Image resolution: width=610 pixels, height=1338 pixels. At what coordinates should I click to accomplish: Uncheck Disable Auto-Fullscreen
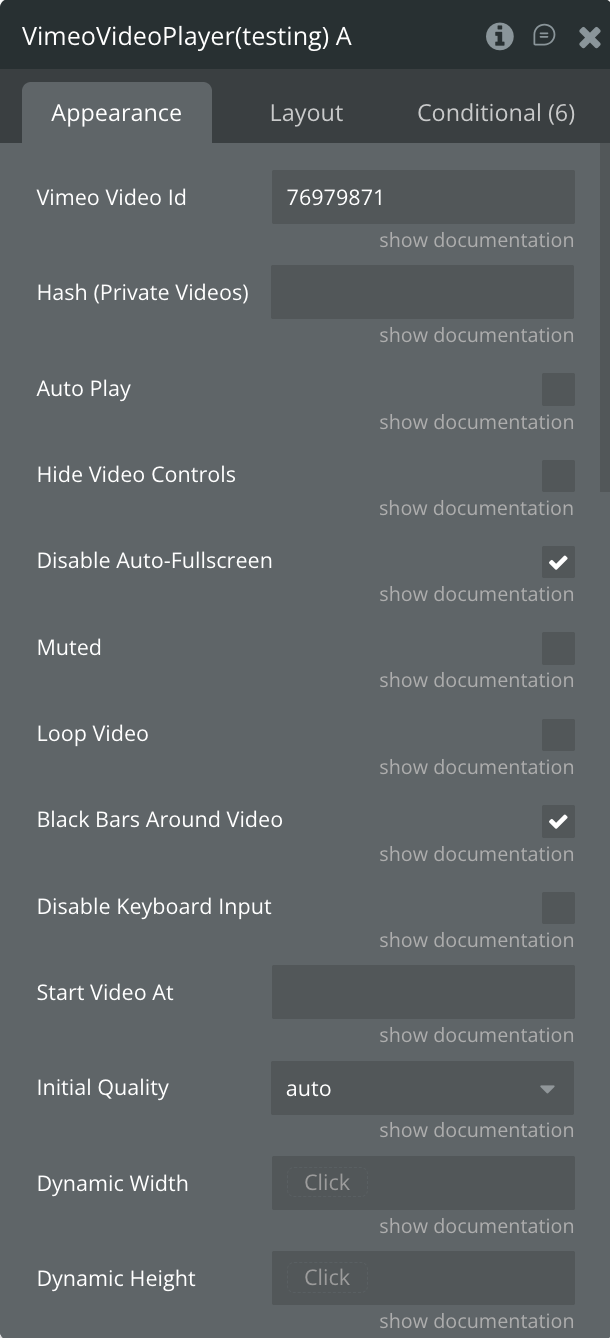click(558, 562)
